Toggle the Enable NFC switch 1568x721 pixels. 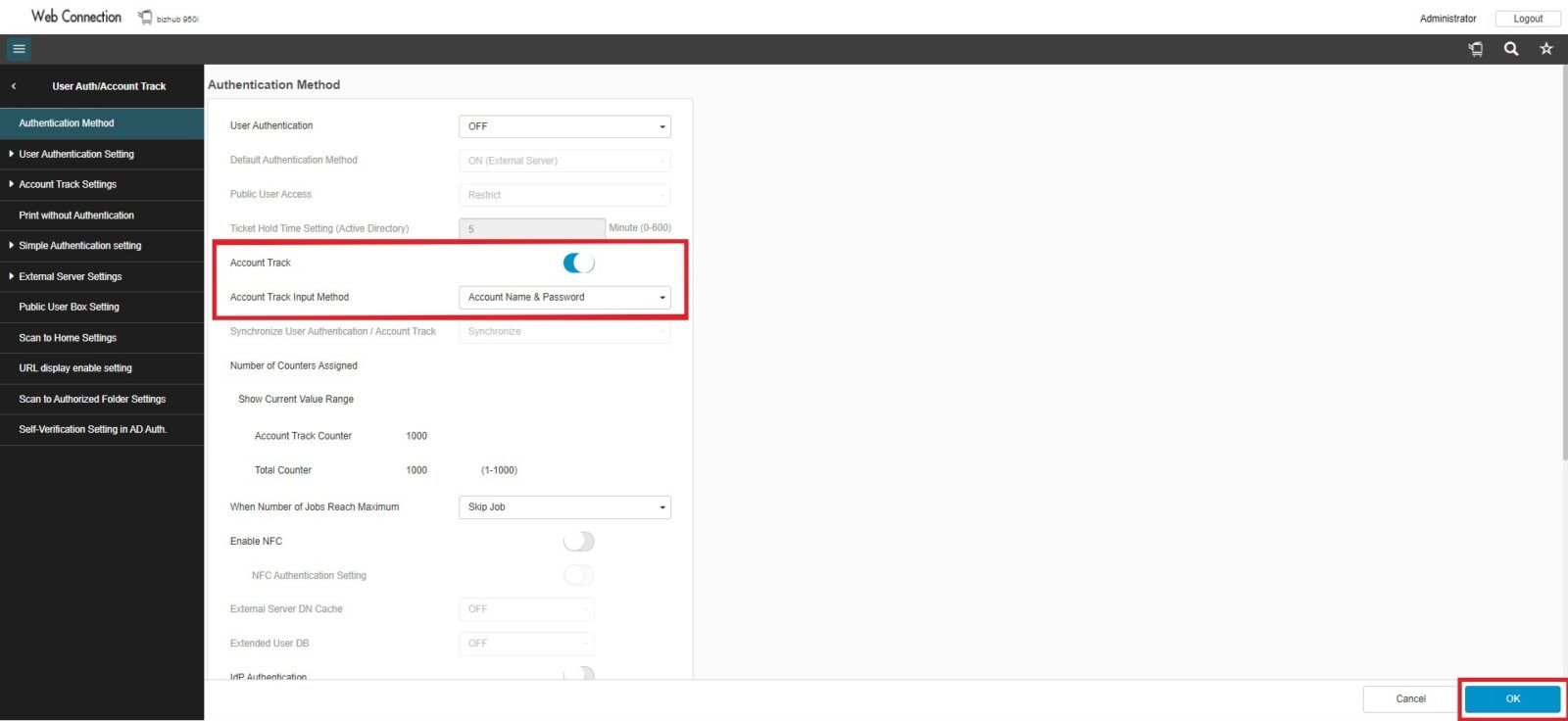578,542
